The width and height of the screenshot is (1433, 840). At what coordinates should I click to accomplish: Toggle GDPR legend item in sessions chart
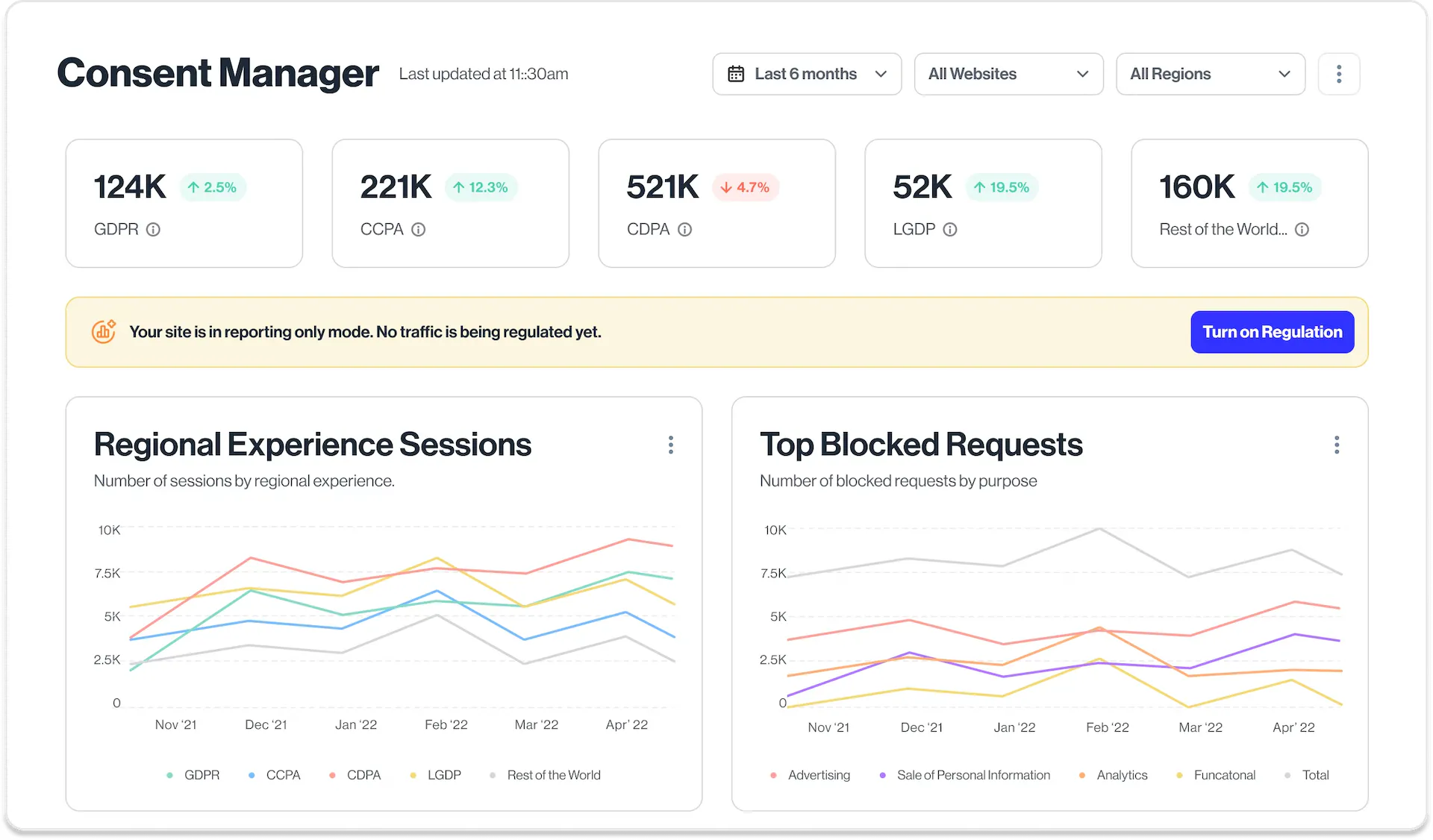pyautogui.click(x=193, y=775)
